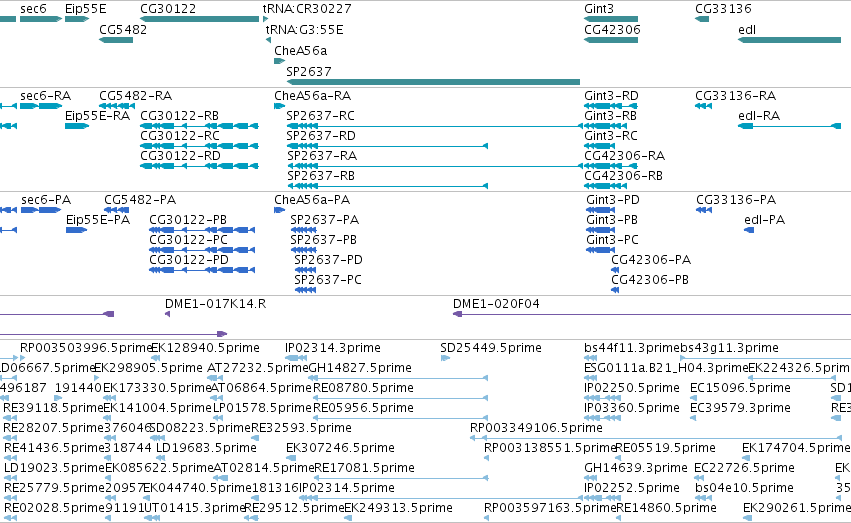851x523 pixels.
Task: Click the EC15096.5prime EST label
Action: pos(740,388)
